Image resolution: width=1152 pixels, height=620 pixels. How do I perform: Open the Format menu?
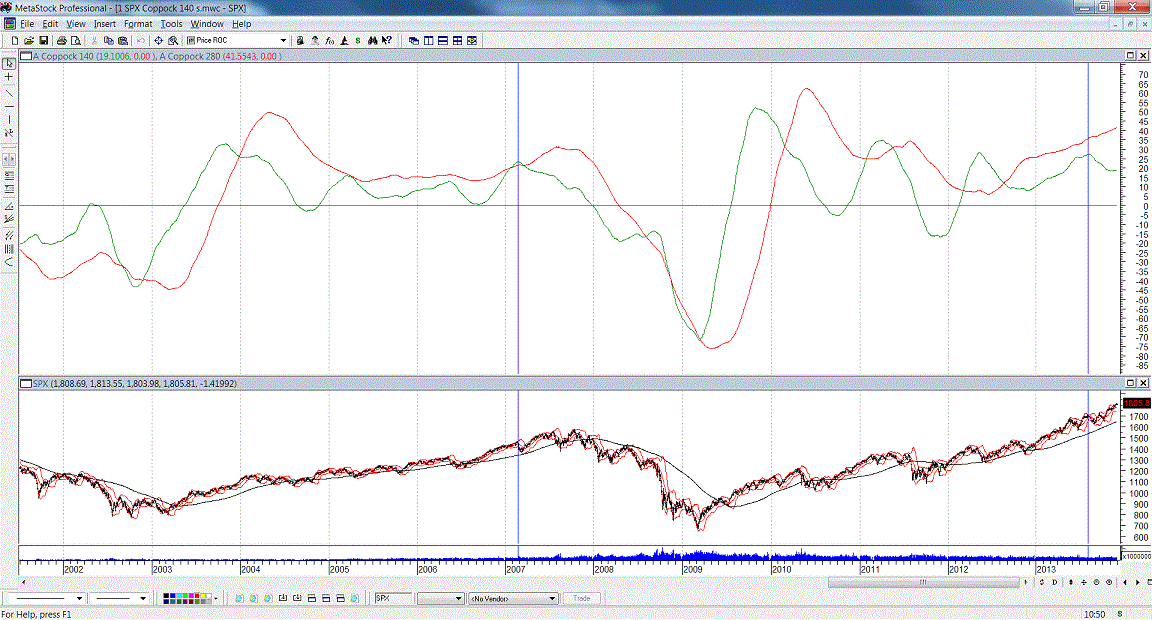coord(138,23)
